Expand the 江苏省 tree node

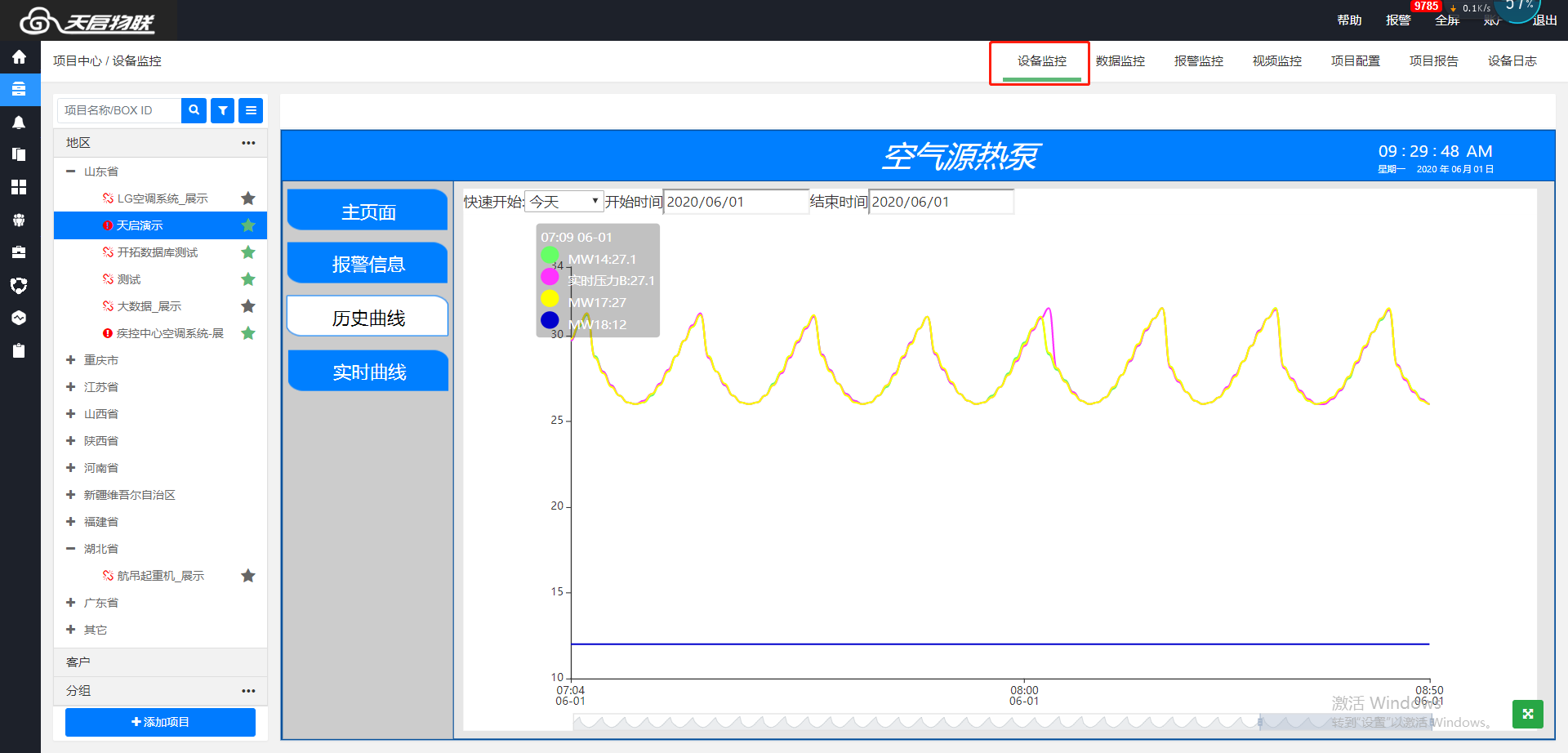71,387
